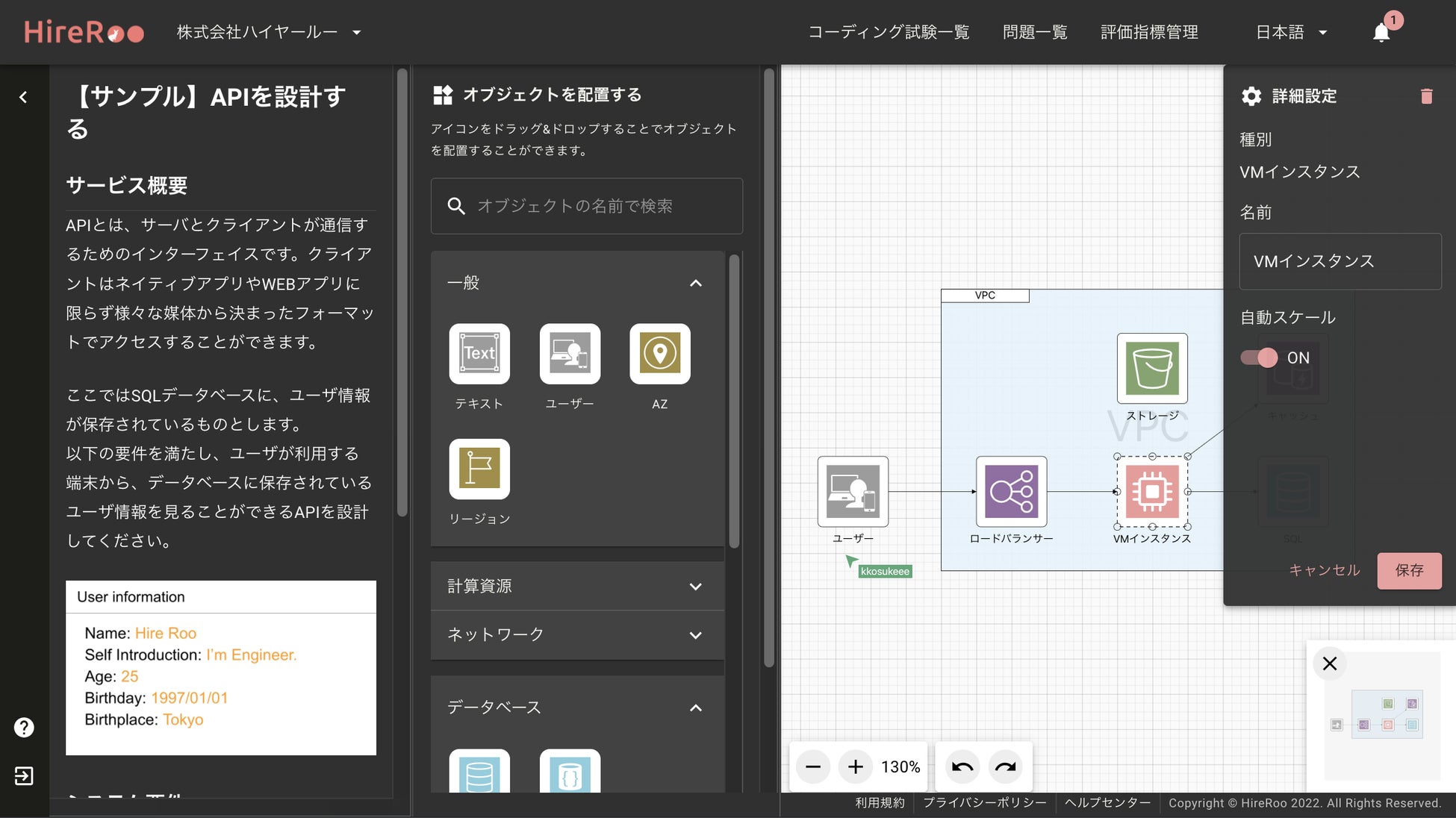Click the 保存 button

coord(1409,571)
